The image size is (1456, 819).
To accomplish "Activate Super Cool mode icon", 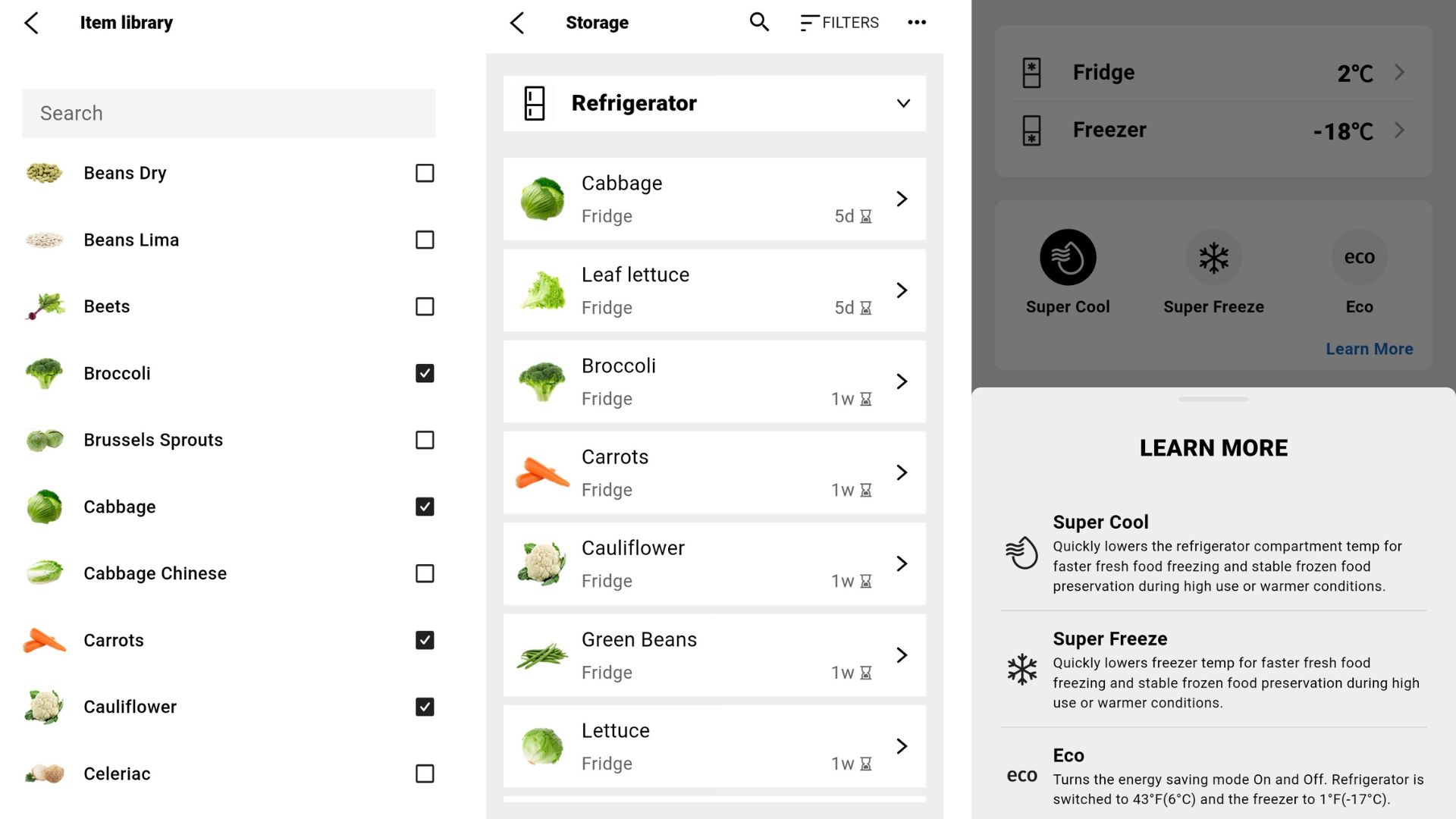I will [x=1068, y=258].
